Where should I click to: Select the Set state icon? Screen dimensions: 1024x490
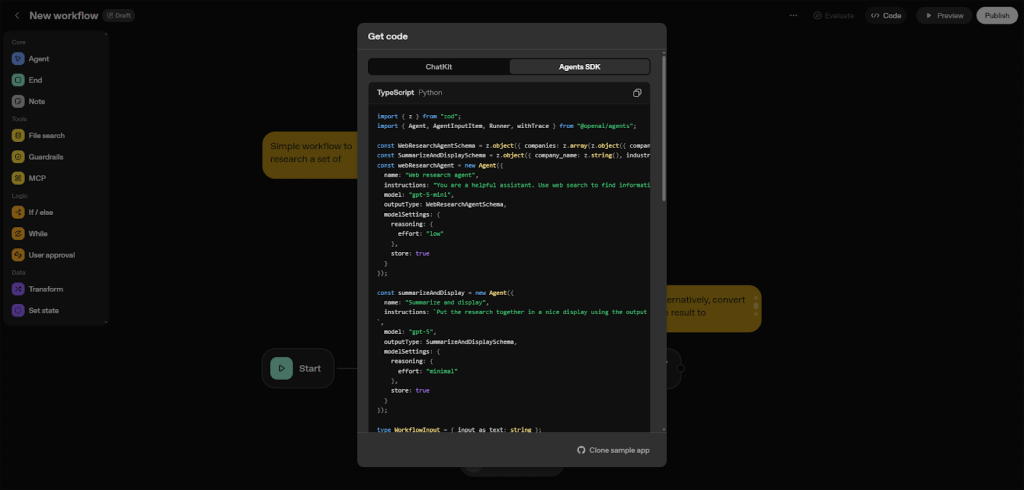coord(18,310)
